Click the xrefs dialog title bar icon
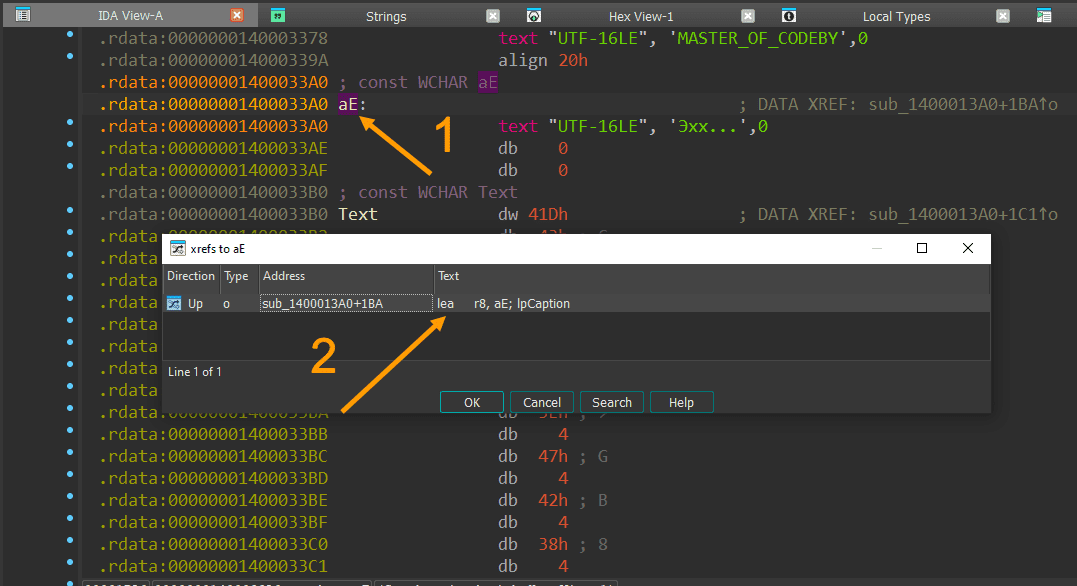Image resolution: width=1077 pixels, height=586 pixels. coord(178,249)
